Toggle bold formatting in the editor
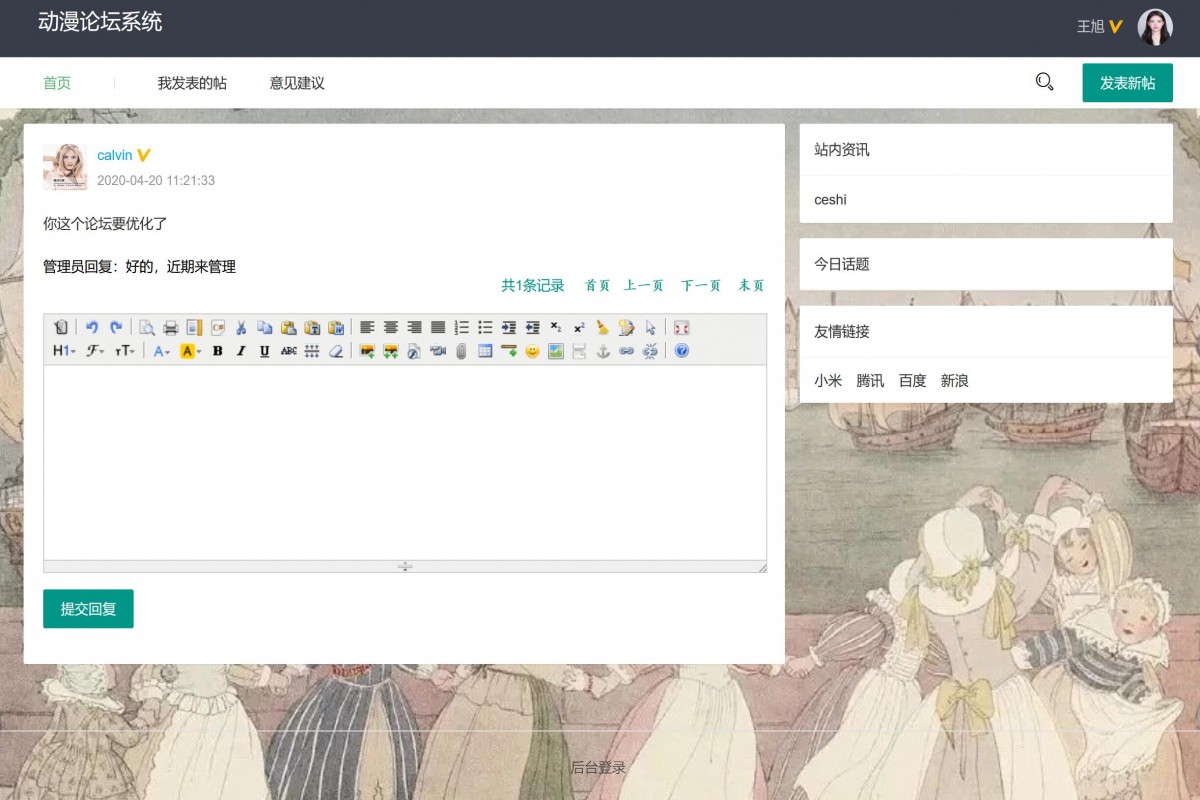1200x800 pixels. [217, 351]
